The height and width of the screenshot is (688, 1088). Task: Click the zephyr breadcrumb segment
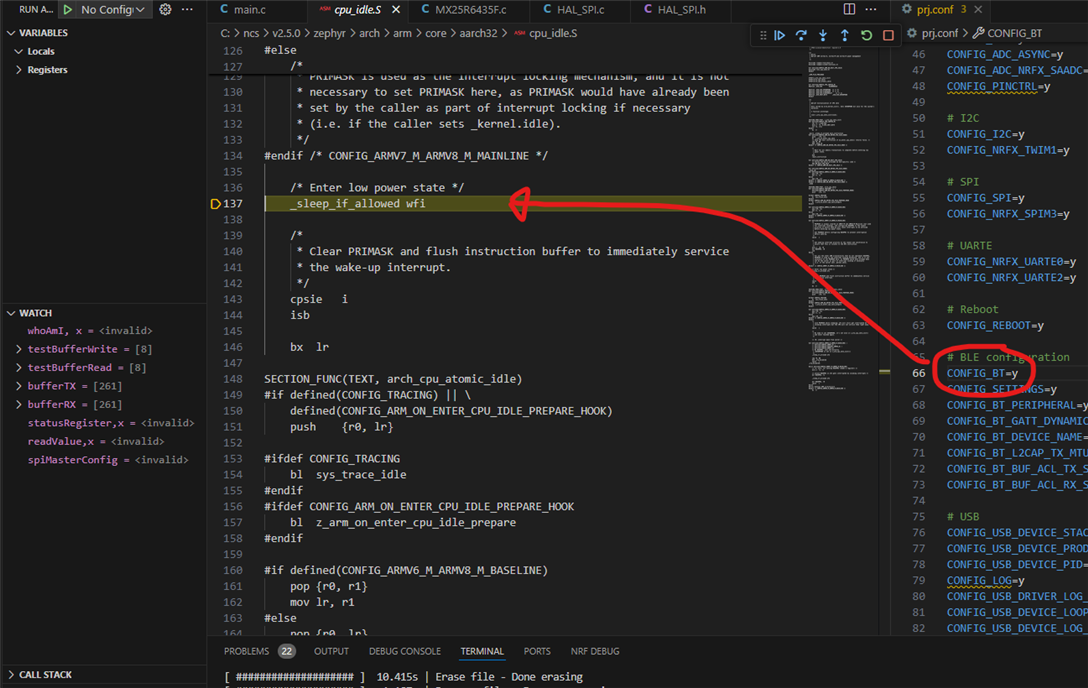(x=330, y=33)
